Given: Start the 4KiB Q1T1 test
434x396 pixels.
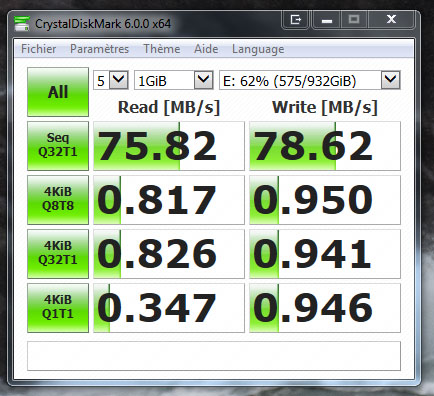Looking at the screenshot, I should coord(58,308).
